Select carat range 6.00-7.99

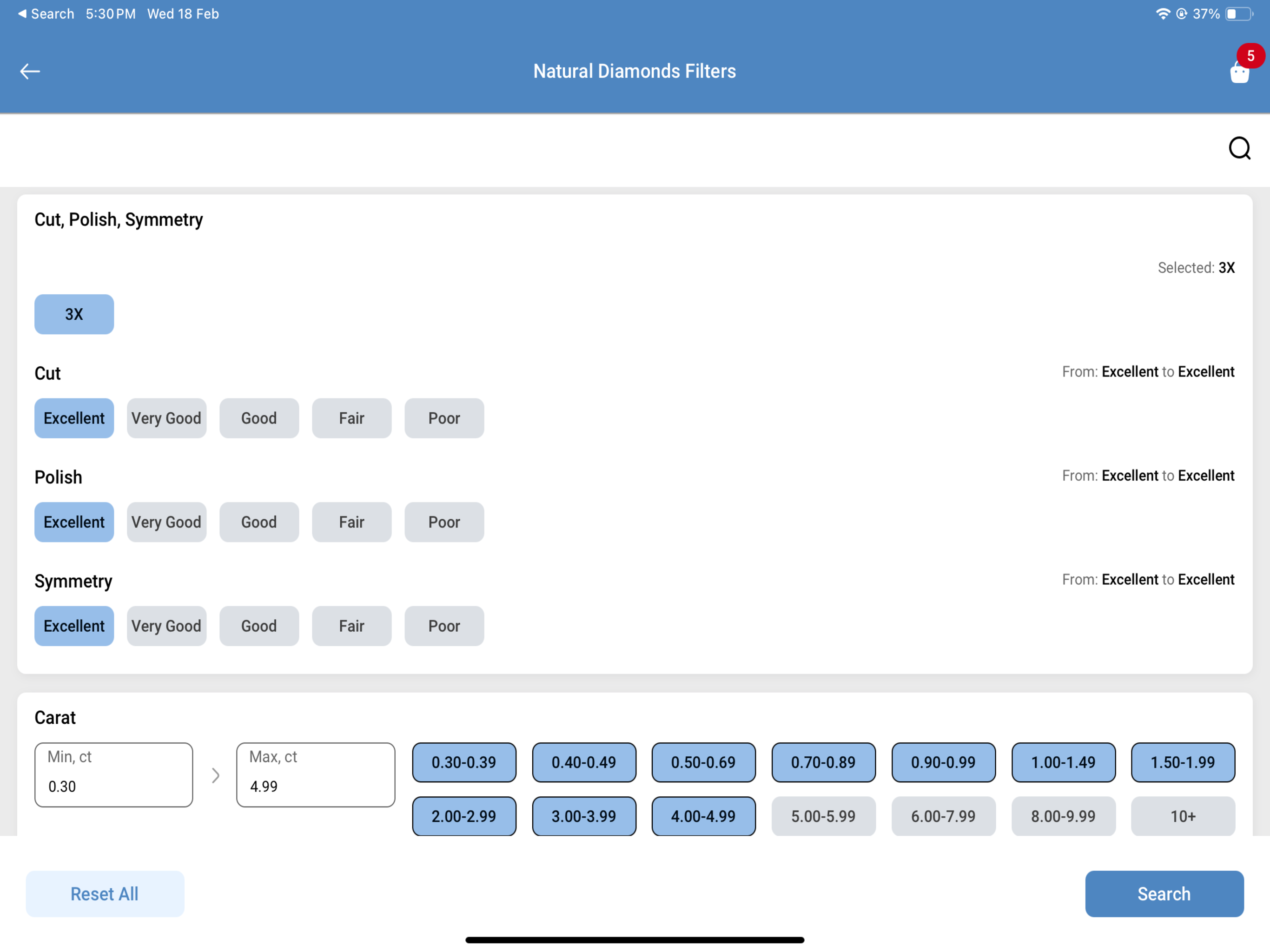943,816
